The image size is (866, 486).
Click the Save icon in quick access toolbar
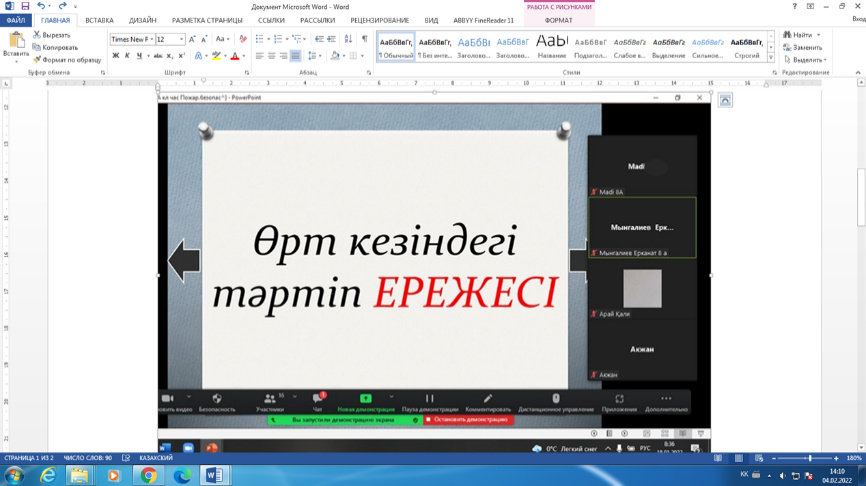25,6
